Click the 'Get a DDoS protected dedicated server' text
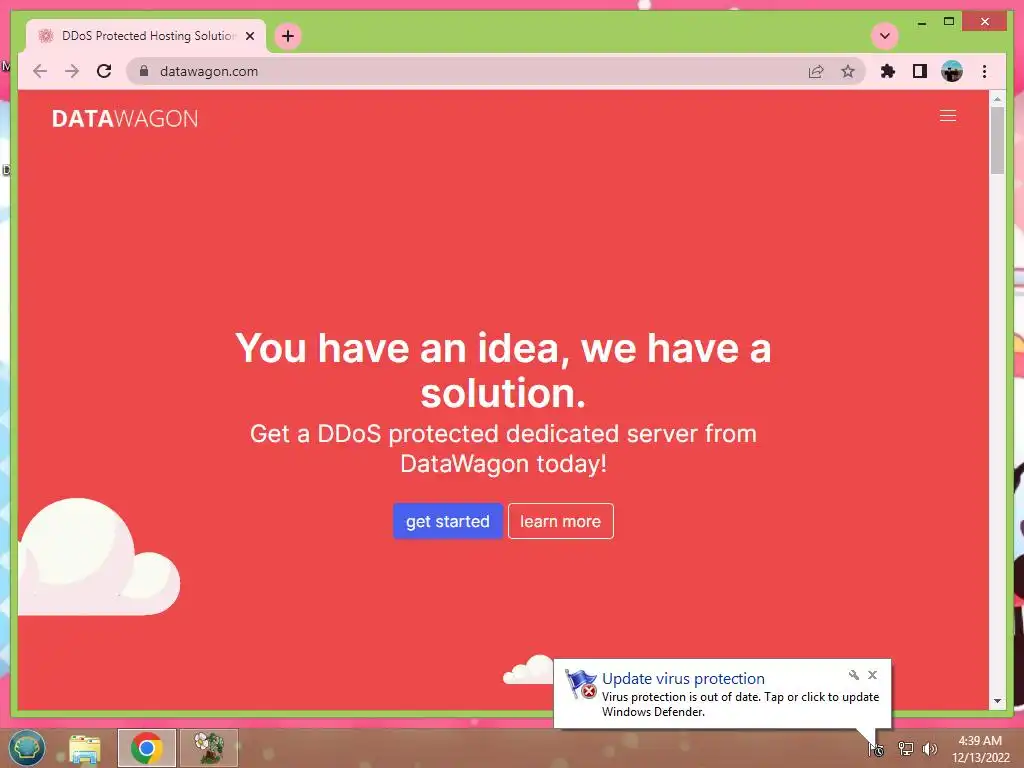This screenshot has width=1024, height=768. click(x=503, y=449)
